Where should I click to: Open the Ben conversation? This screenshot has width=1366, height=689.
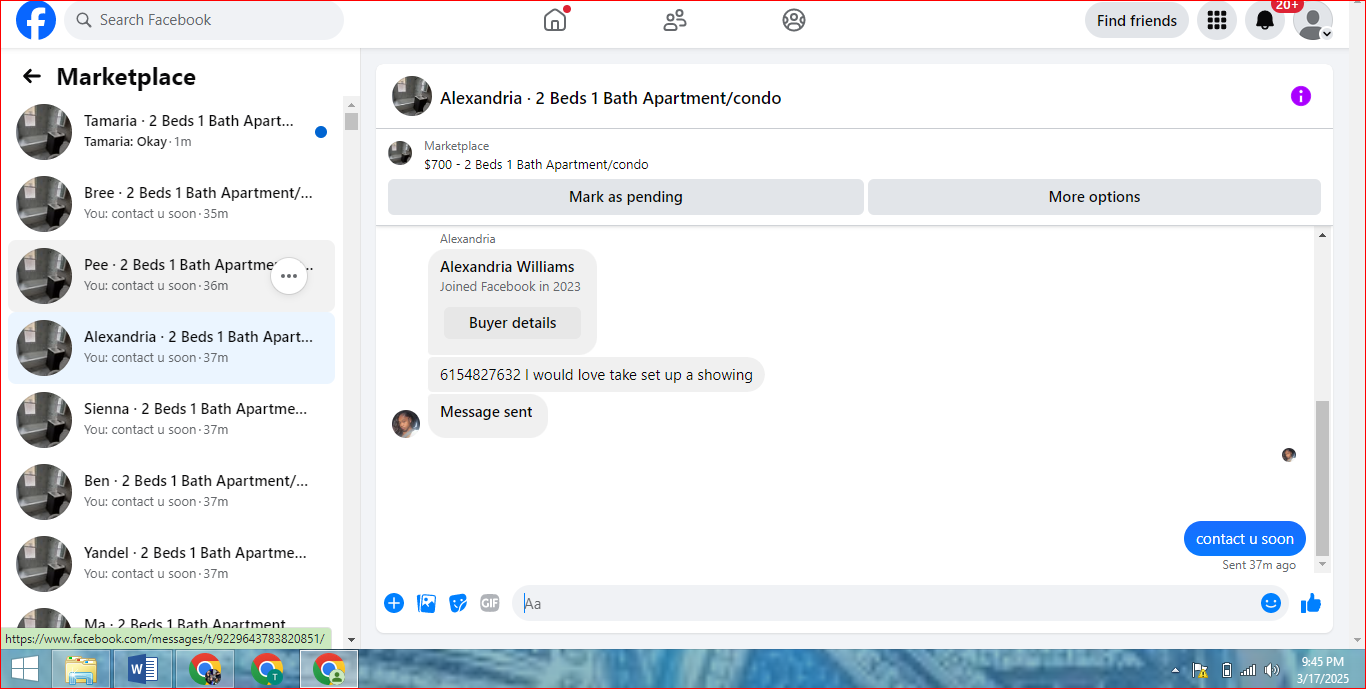(172, 492)
